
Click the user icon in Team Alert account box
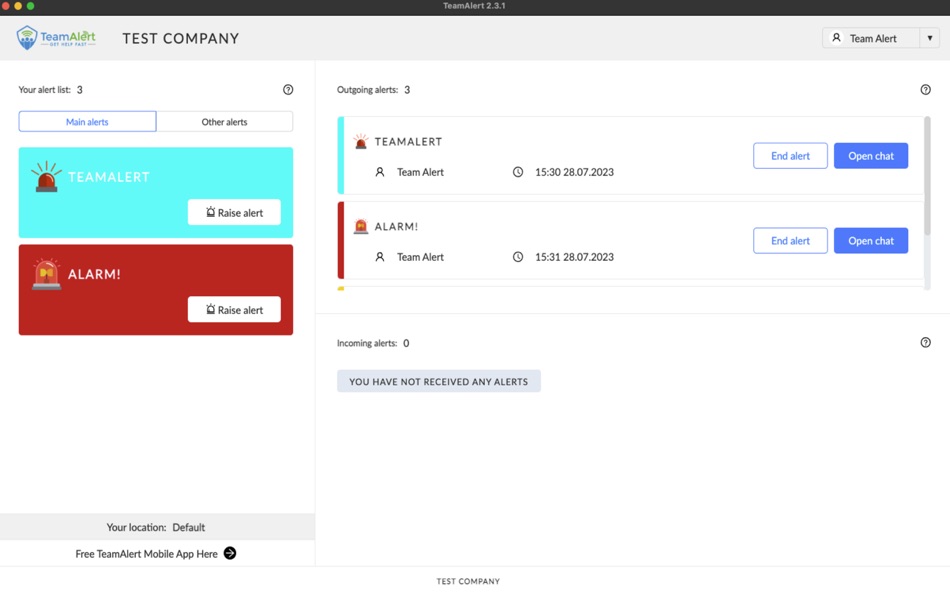(x=836, y=38)
